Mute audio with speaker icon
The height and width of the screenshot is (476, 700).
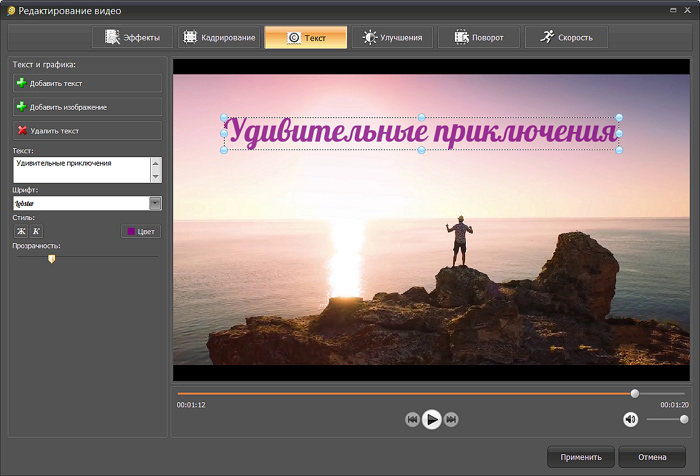(x=630, y=419)
